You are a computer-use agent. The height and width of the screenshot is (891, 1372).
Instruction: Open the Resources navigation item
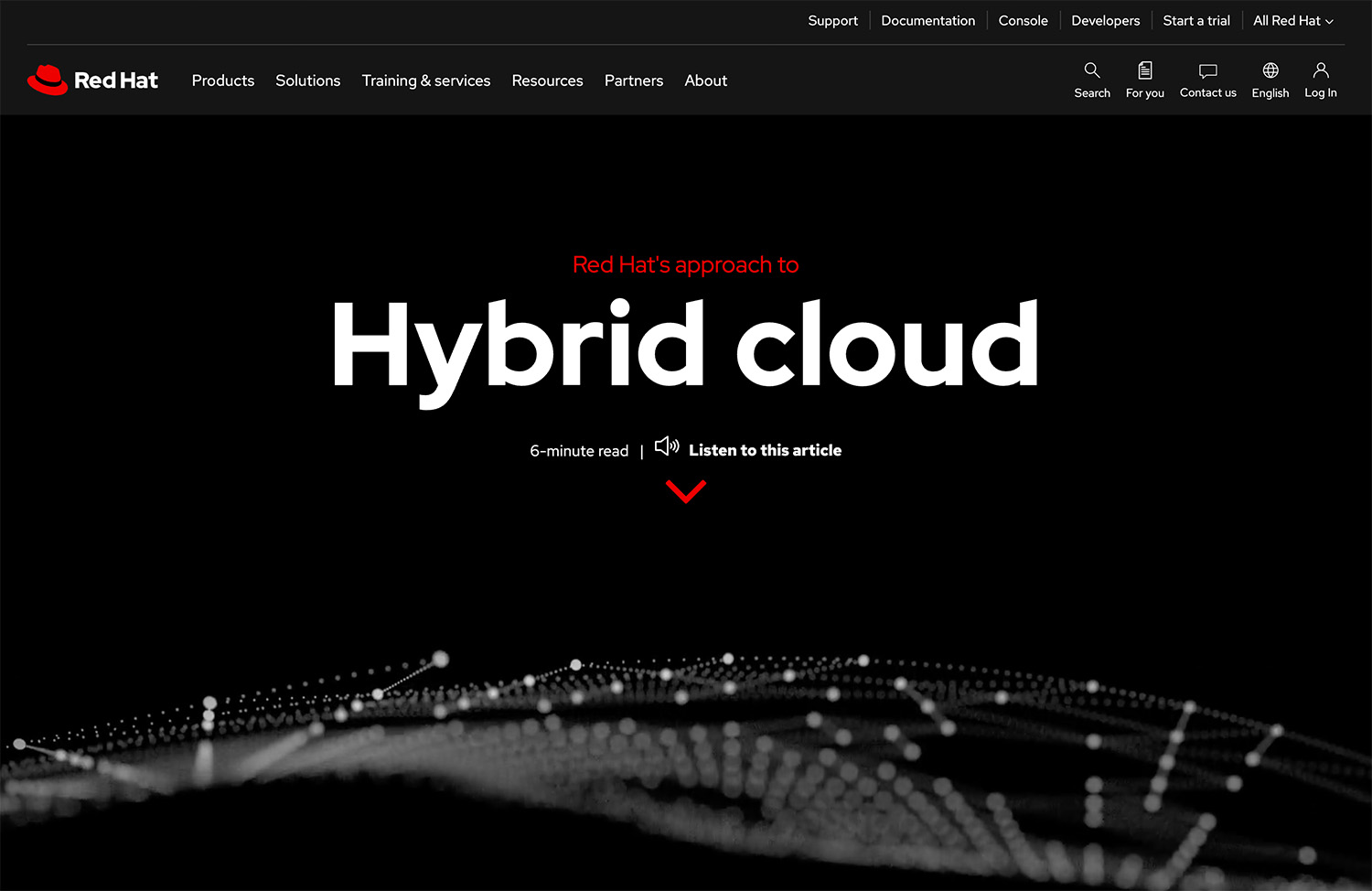547,81
